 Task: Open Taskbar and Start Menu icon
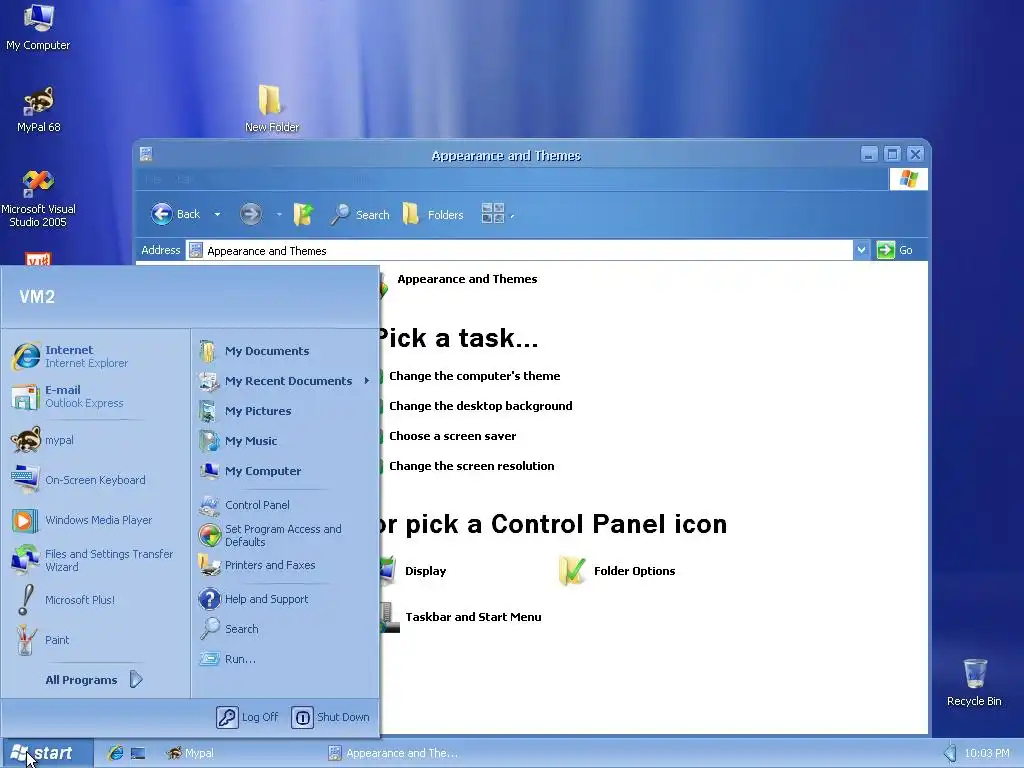461,617
